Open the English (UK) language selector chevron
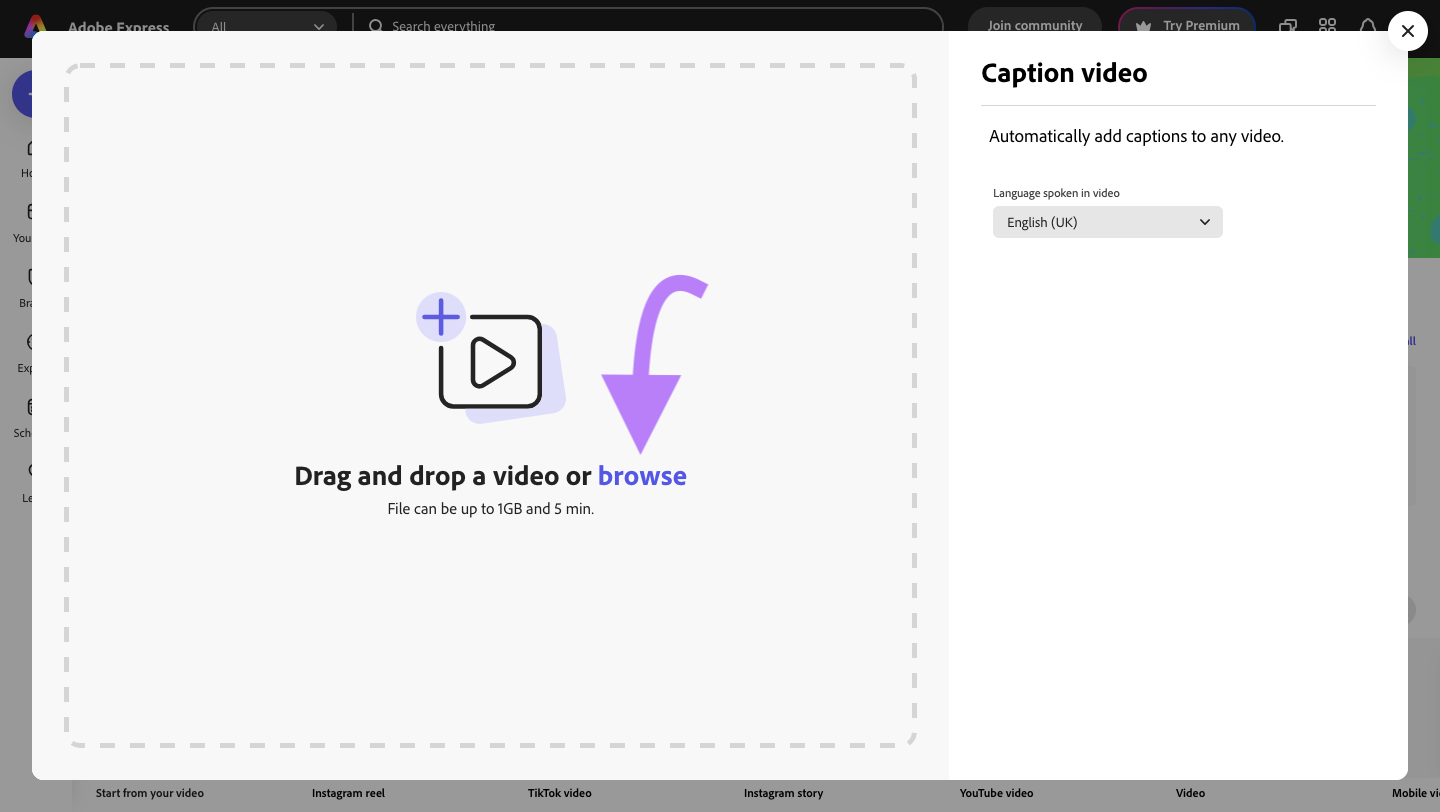Image resolution: width=1440 pixels, height=812 pixels. click(1204, 222)
